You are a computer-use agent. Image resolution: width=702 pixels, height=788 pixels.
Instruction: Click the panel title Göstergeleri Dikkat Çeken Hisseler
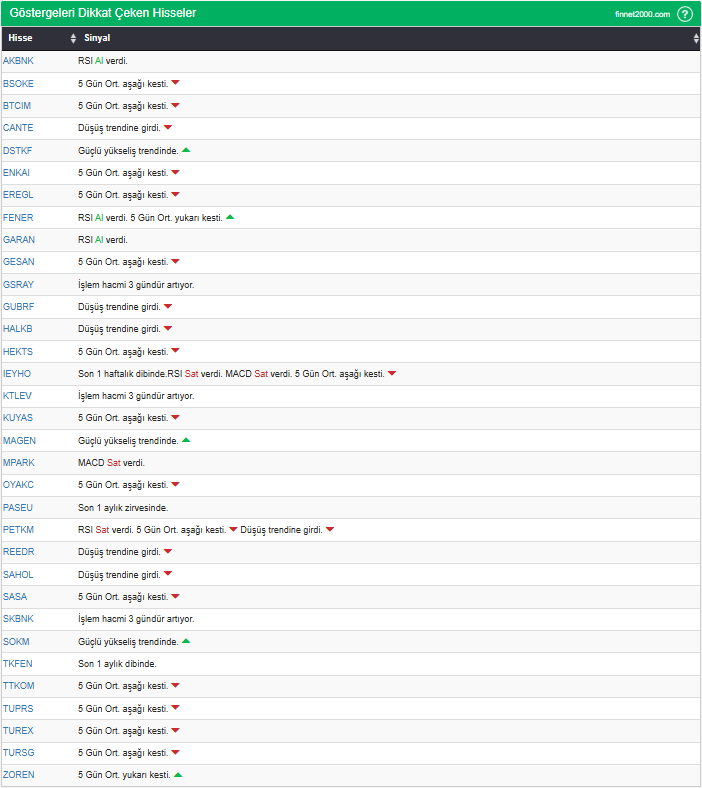102,13
